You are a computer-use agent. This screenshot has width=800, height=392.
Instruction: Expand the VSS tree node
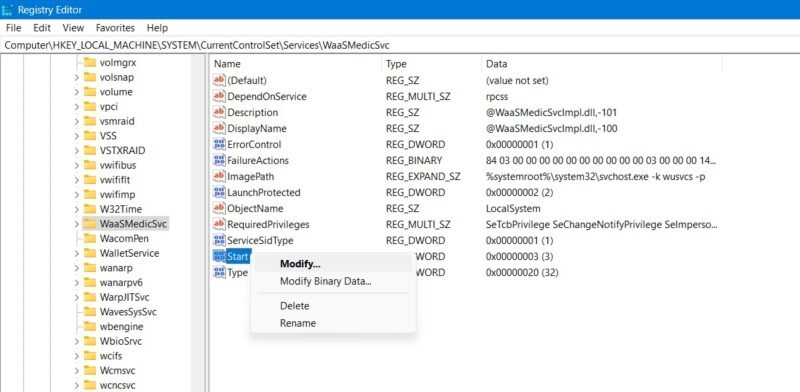point(77,136)
